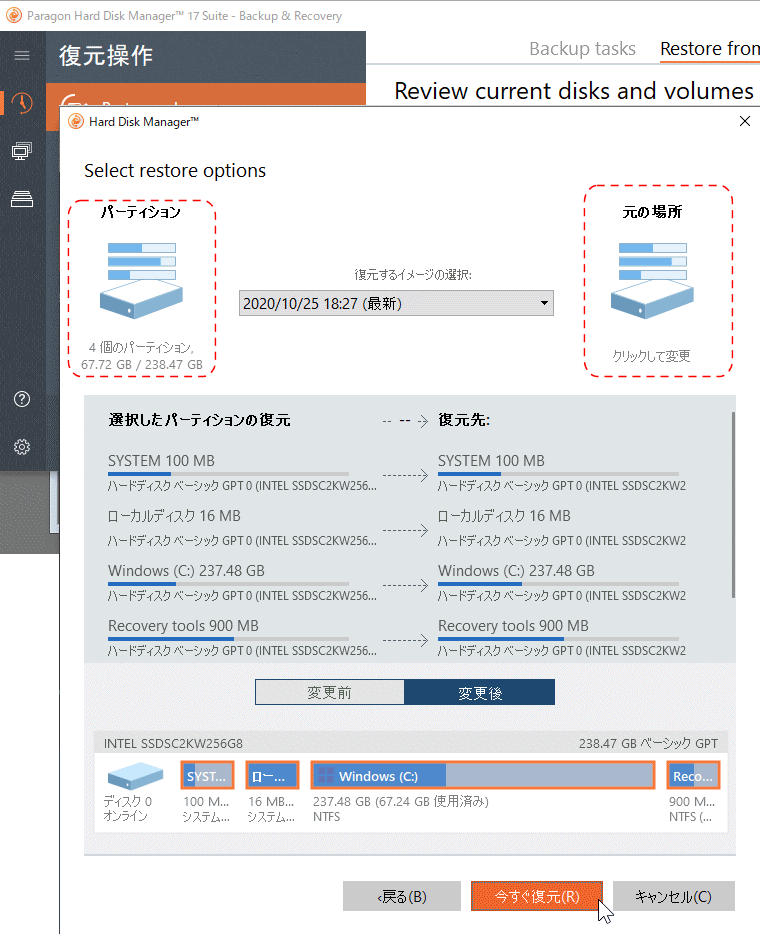
Task: Click the 今すぐ復元(R) button
Action: 537,896
